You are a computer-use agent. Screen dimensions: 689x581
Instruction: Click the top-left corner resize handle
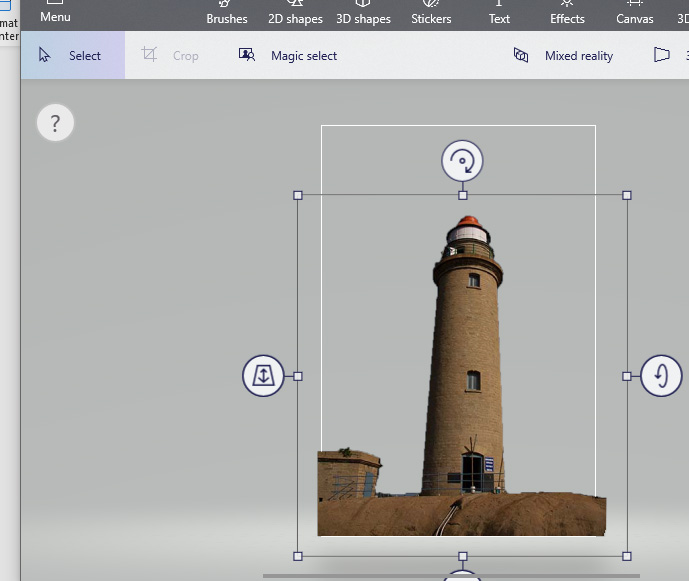coord(298,195)
